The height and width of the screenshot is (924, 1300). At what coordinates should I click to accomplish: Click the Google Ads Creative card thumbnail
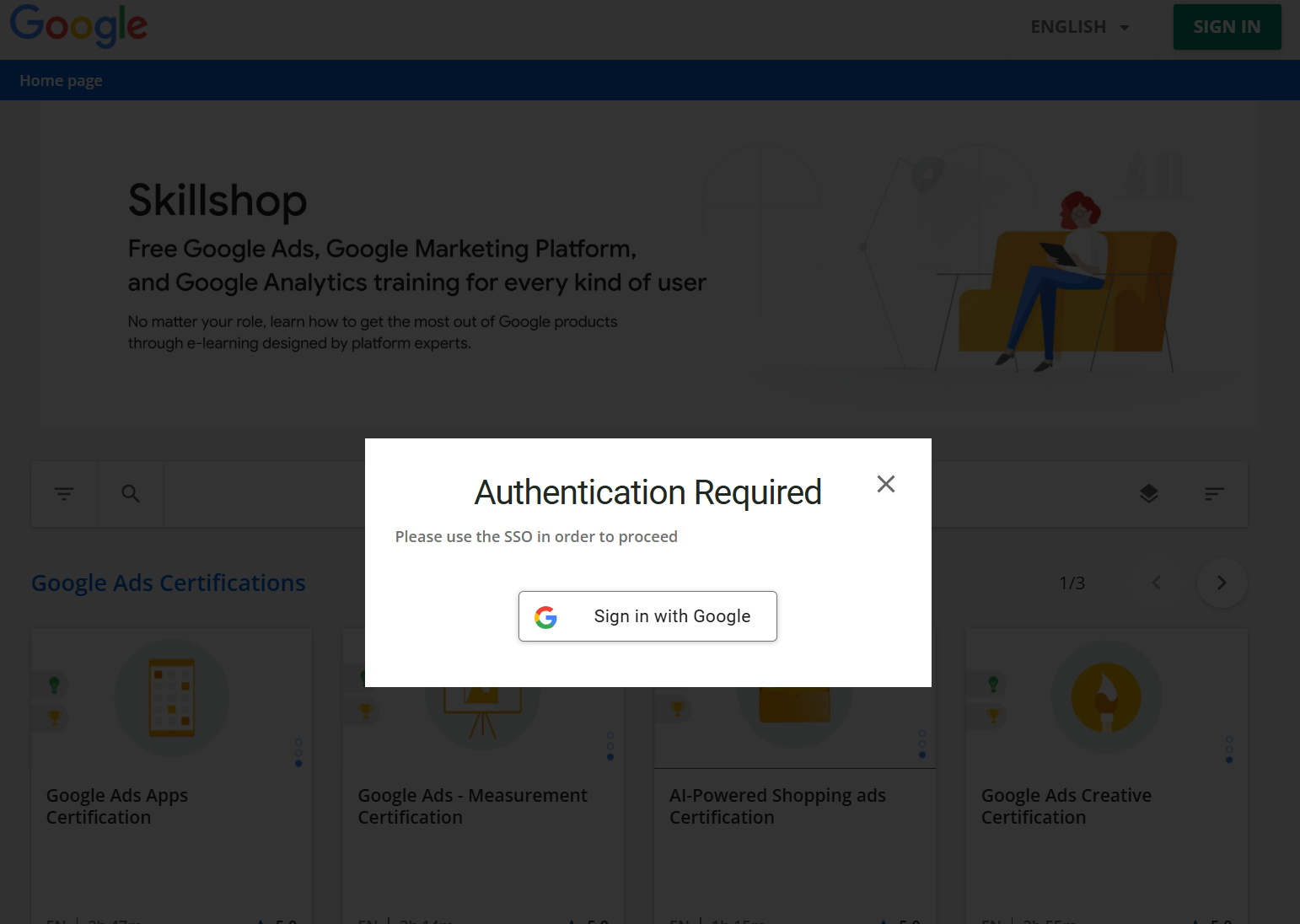(1106, 696)
